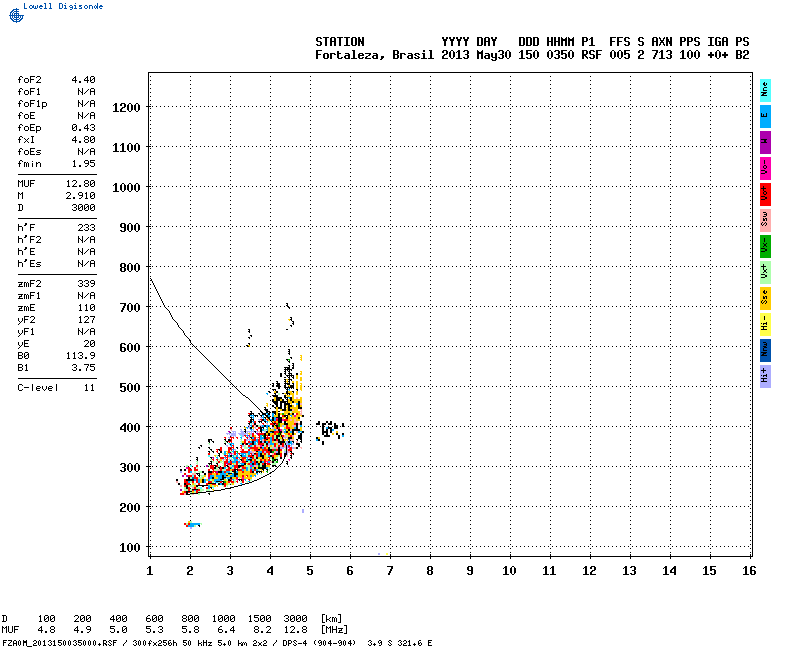Click the M value 2.910
This screenshot has width=800, height=650.
click(81, 196)
